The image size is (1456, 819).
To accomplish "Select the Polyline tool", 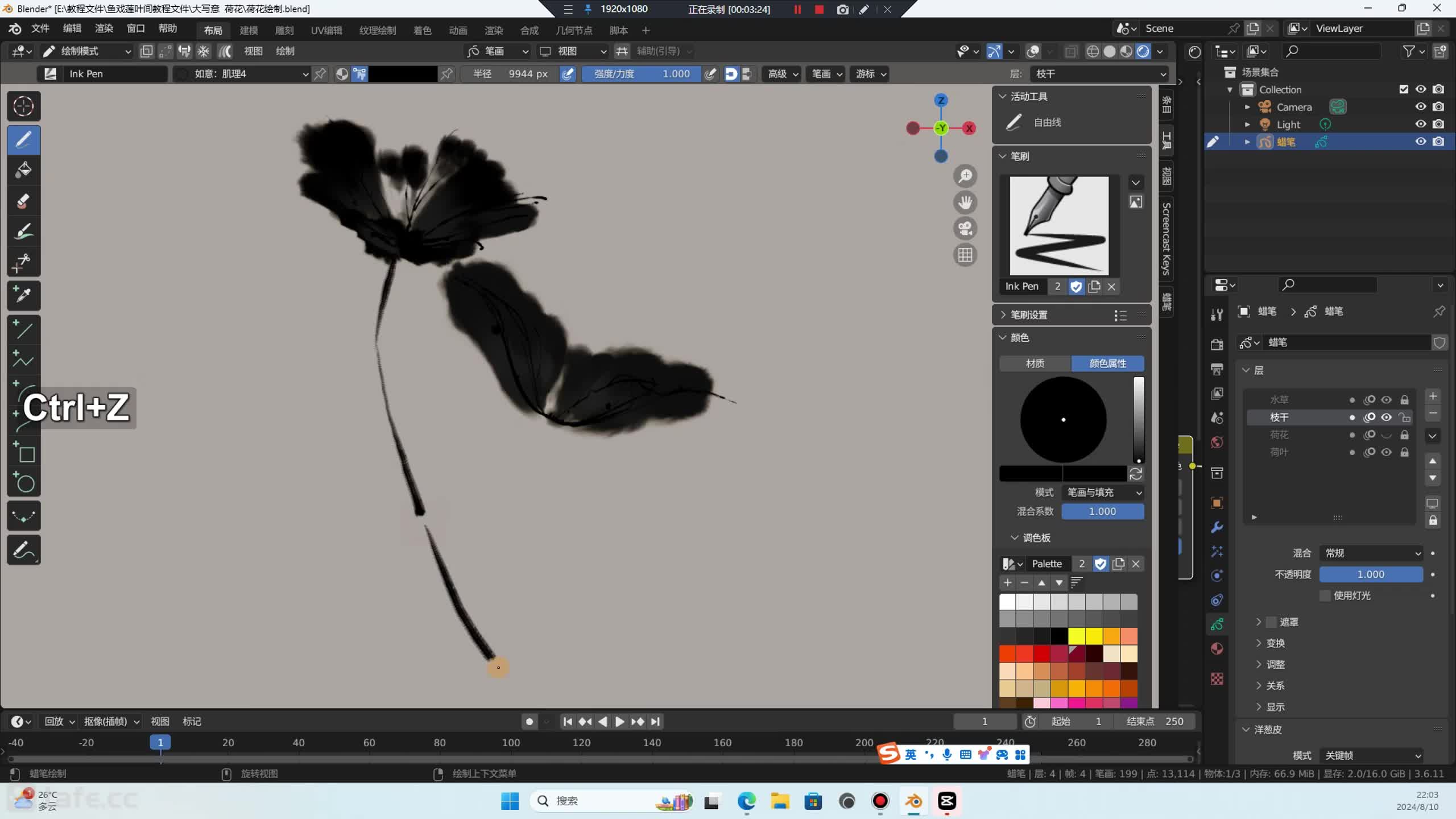I will 23,360.
